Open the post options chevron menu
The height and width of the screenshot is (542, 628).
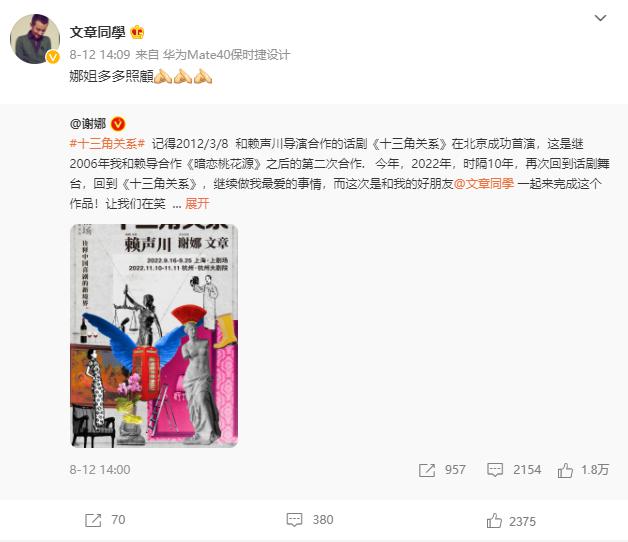coord(600,18)
